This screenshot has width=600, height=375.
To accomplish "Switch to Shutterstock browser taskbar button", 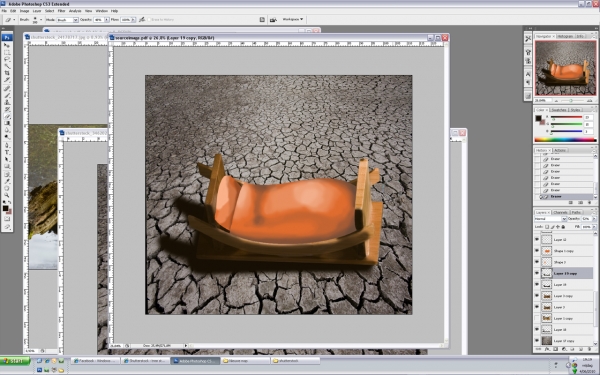I will pyautogui.click(x=145, y=361).
